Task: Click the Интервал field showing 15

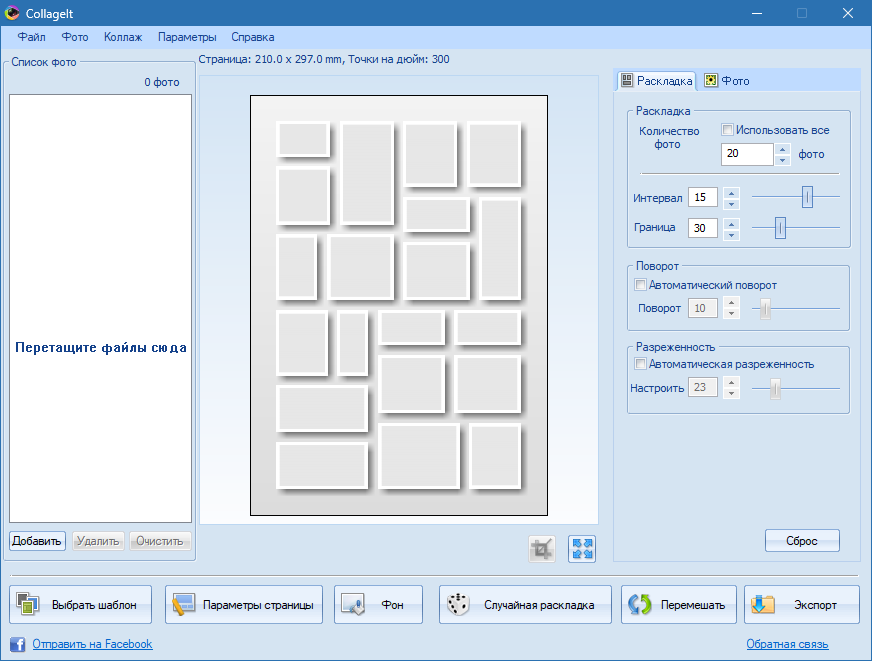Action: click(x=702, y=197)
